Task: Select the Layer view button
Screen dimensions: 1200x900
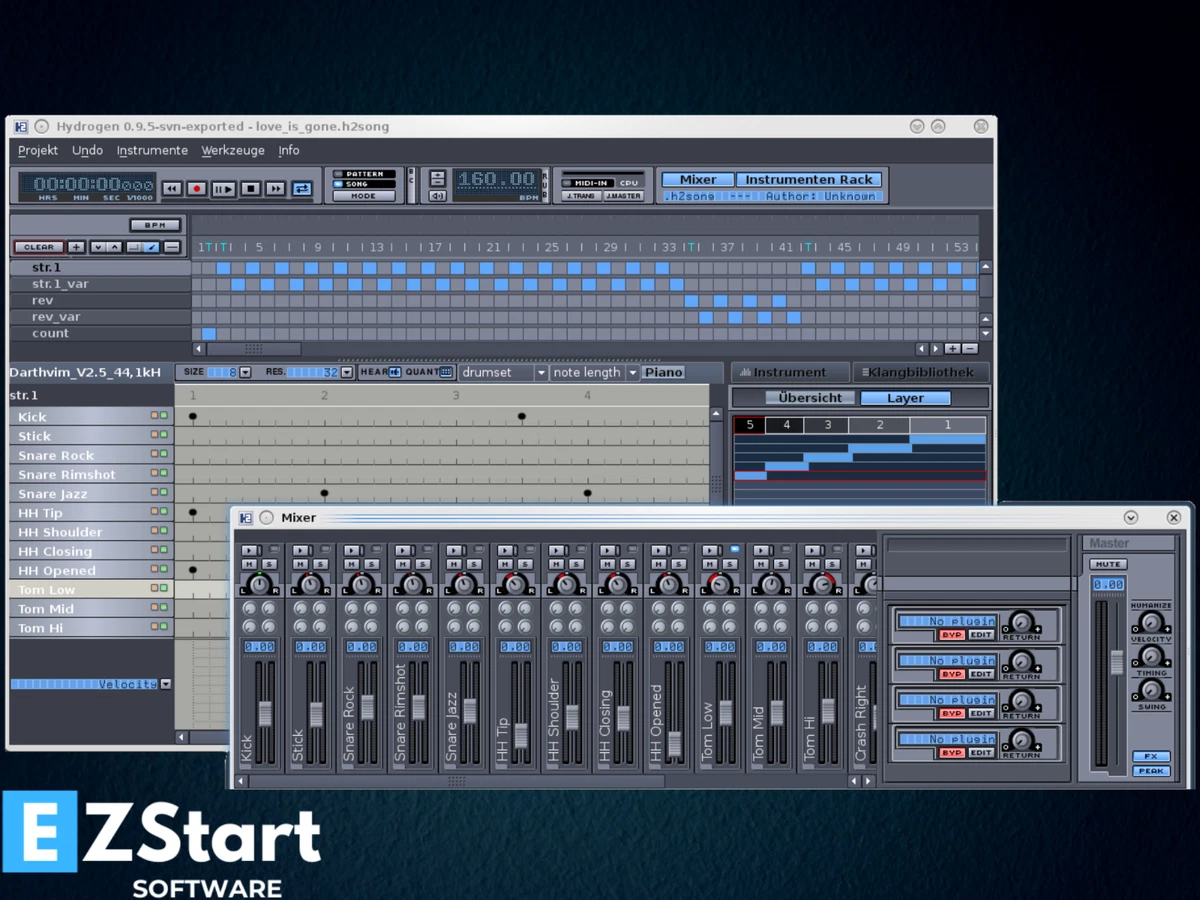Action: click(905, 398)
